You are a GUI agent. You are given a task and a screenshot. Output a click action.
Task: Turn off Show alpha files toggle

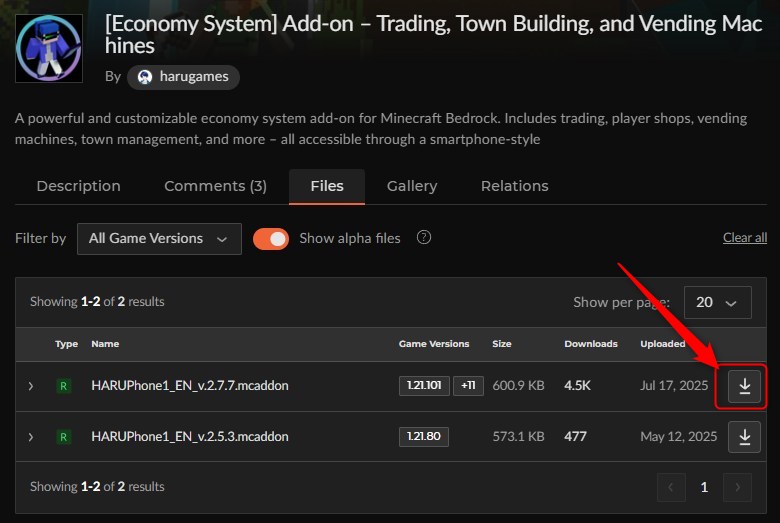click(x=271, y=239)
